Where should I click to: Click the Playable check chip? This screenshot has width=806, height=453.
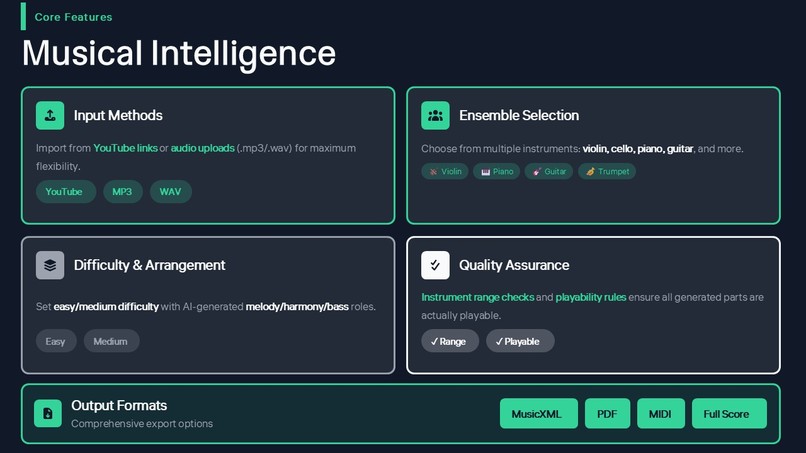pyautogui.click(x=520, y=341)
